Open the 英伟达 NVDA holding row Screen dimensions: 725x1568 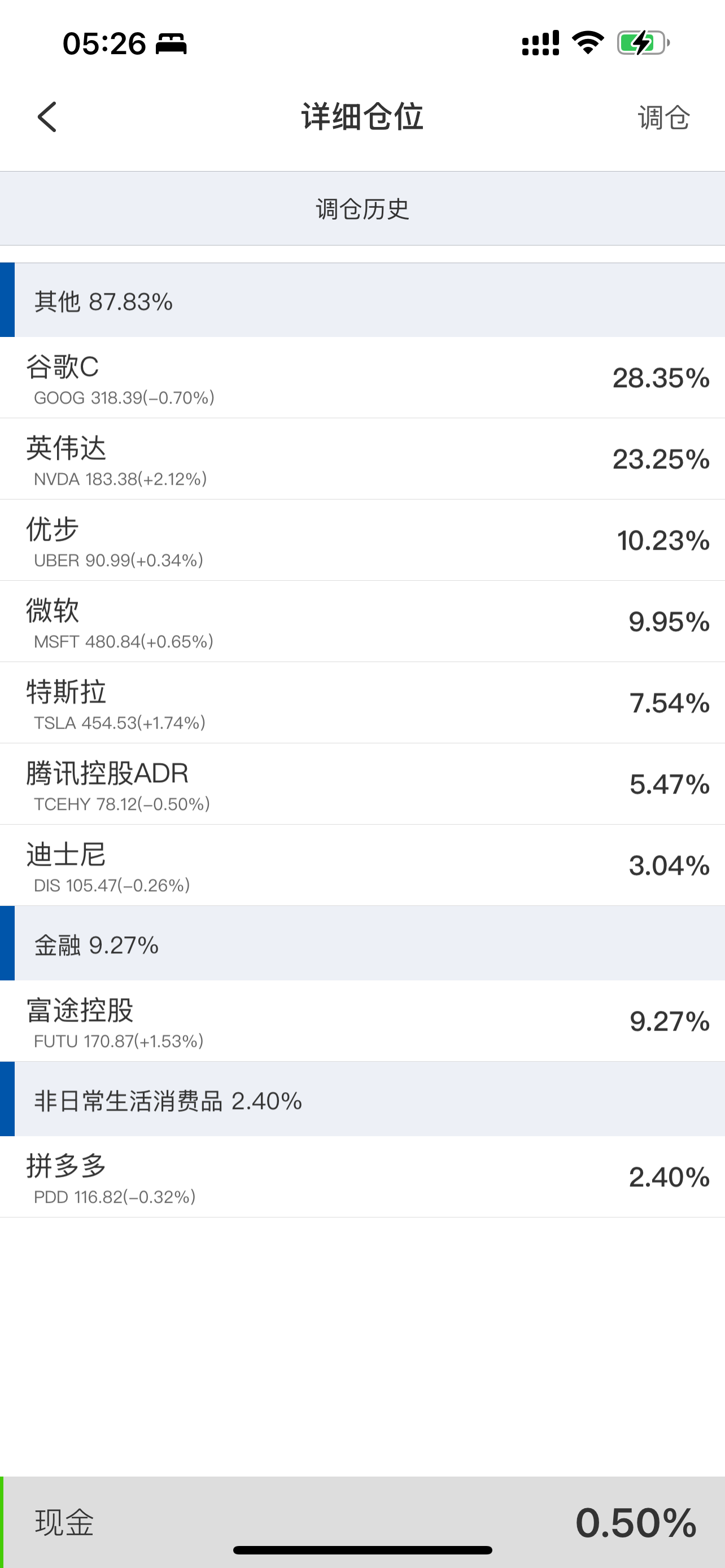click(x=363, y=459)
